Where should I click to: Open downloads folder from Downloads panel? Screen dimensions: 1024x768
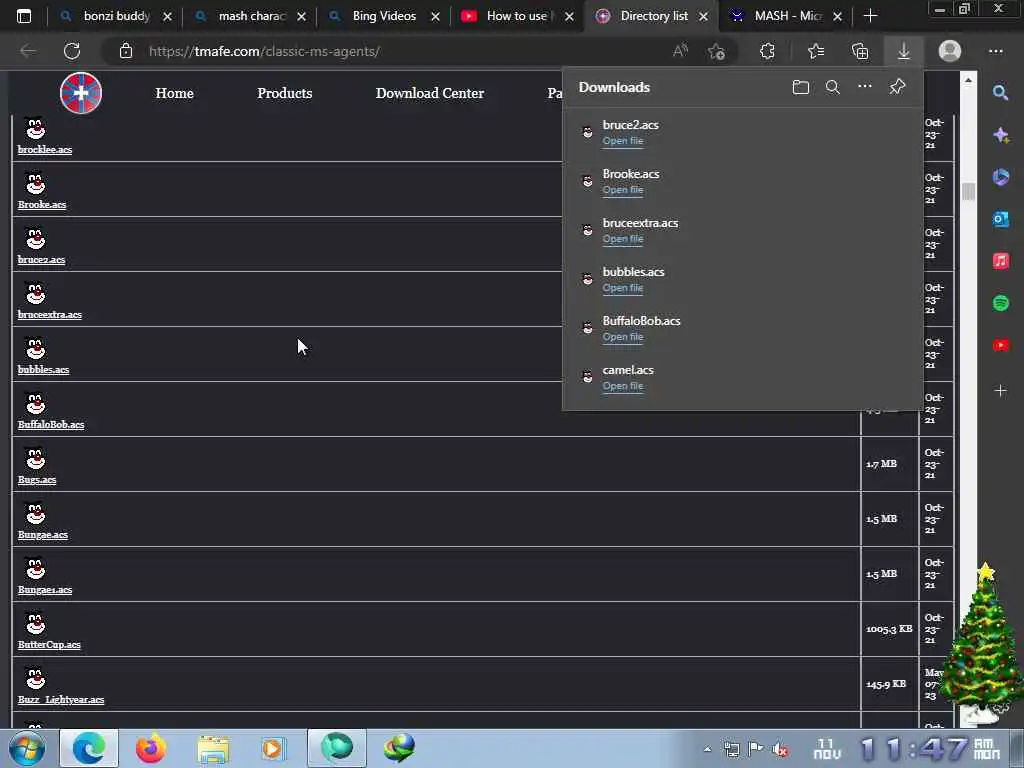(x=801, y=87)
